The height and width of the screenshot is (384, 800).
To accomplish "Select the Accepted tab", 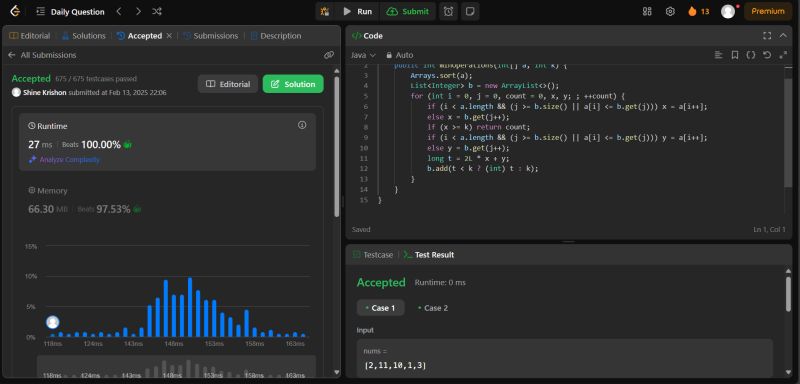I will (139, 36).
